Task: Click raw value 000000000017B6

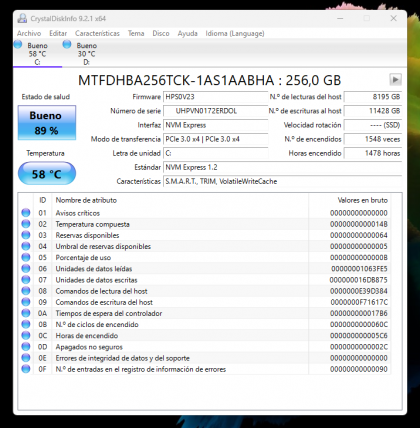Action: click(x=359, y=314)
